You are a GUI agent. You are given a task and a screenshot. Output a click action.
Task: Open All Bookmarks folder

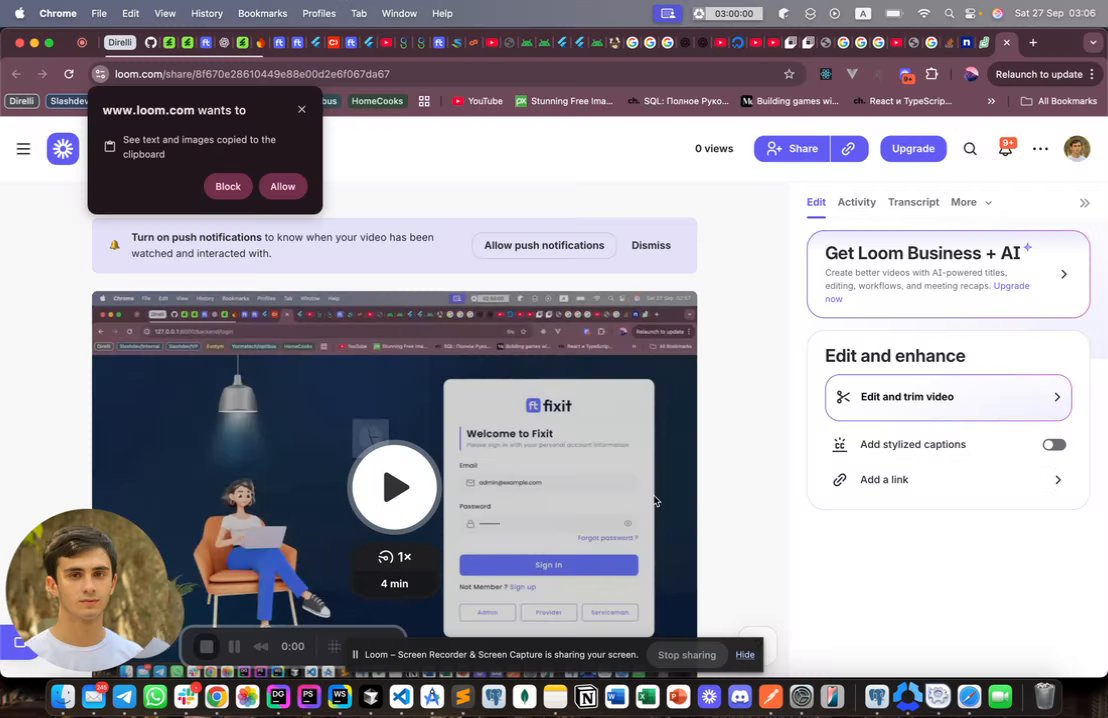pyautogui.click(x=1059, y=101)
